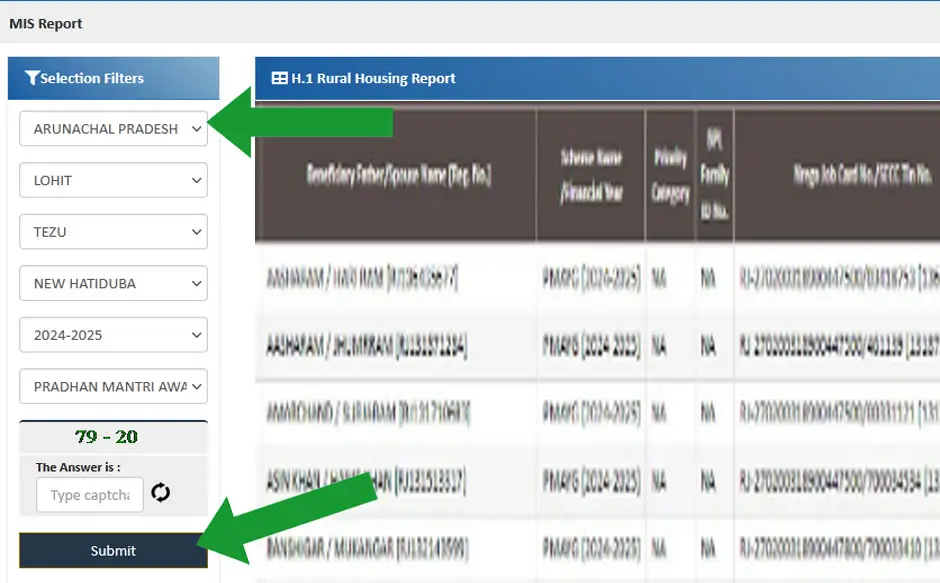
Task: Click the captcha refresh icon
Action: click(161, 493)
